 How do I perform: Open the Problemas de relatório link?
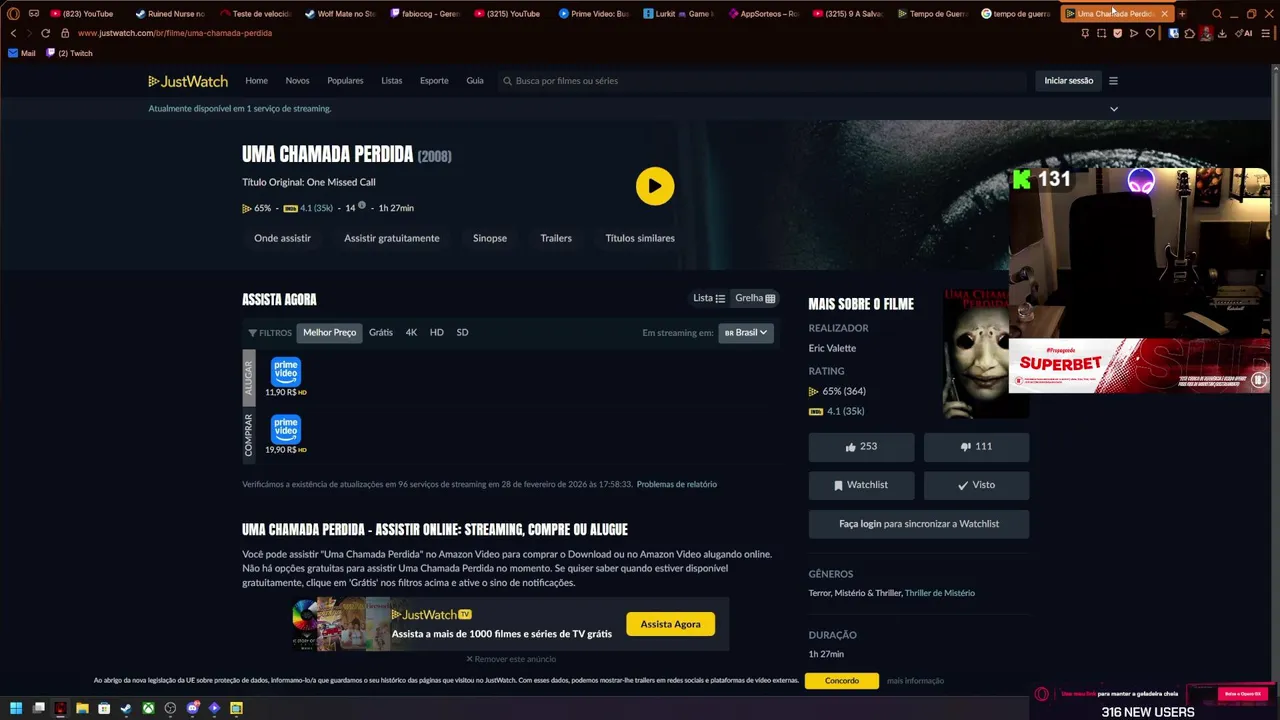click(x=676, y=485)
